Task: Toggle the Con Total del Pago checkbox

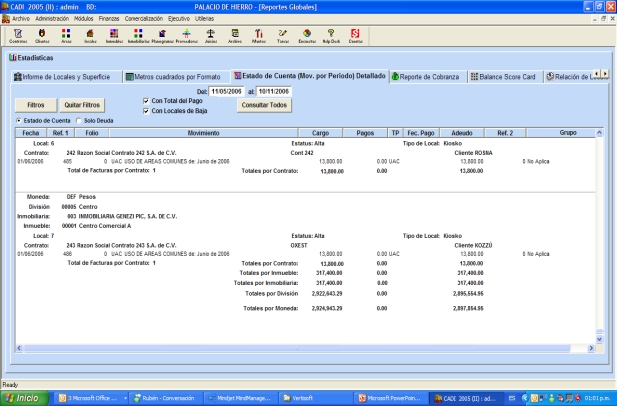Action: pyautogui.click(x=147, y=100)
